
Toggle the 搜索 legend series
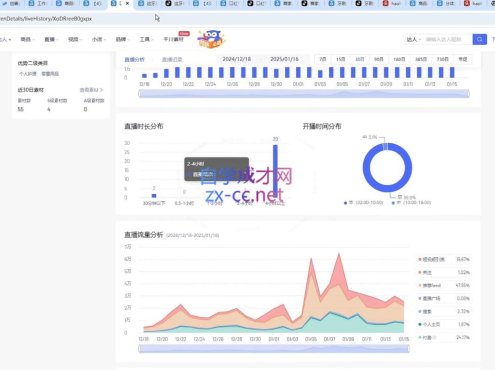[444, 311]
